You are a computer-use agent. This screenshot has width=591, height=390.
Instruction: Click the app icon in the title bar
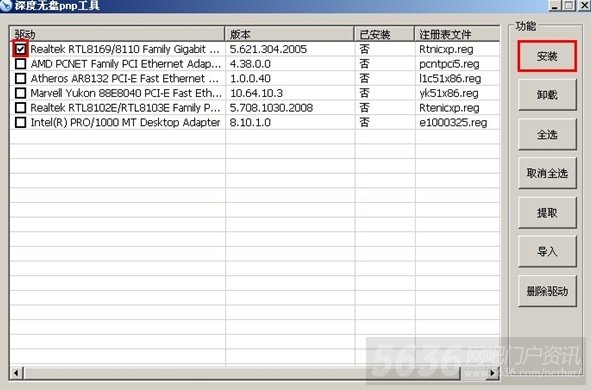click(x=6, y=5)
